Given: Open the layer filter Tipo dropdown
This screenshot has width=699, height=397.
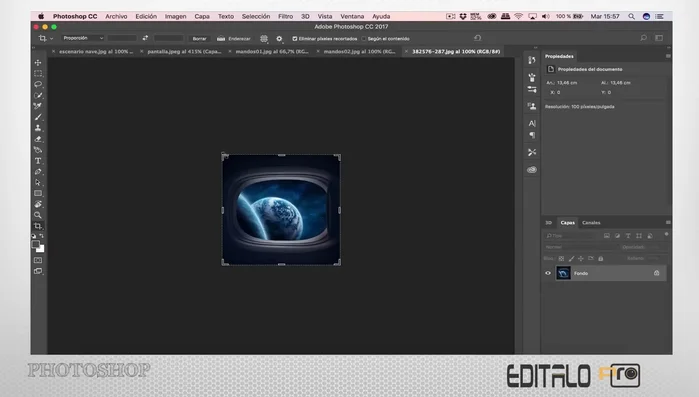Looking at the screenshot, I should coord(572,236).
